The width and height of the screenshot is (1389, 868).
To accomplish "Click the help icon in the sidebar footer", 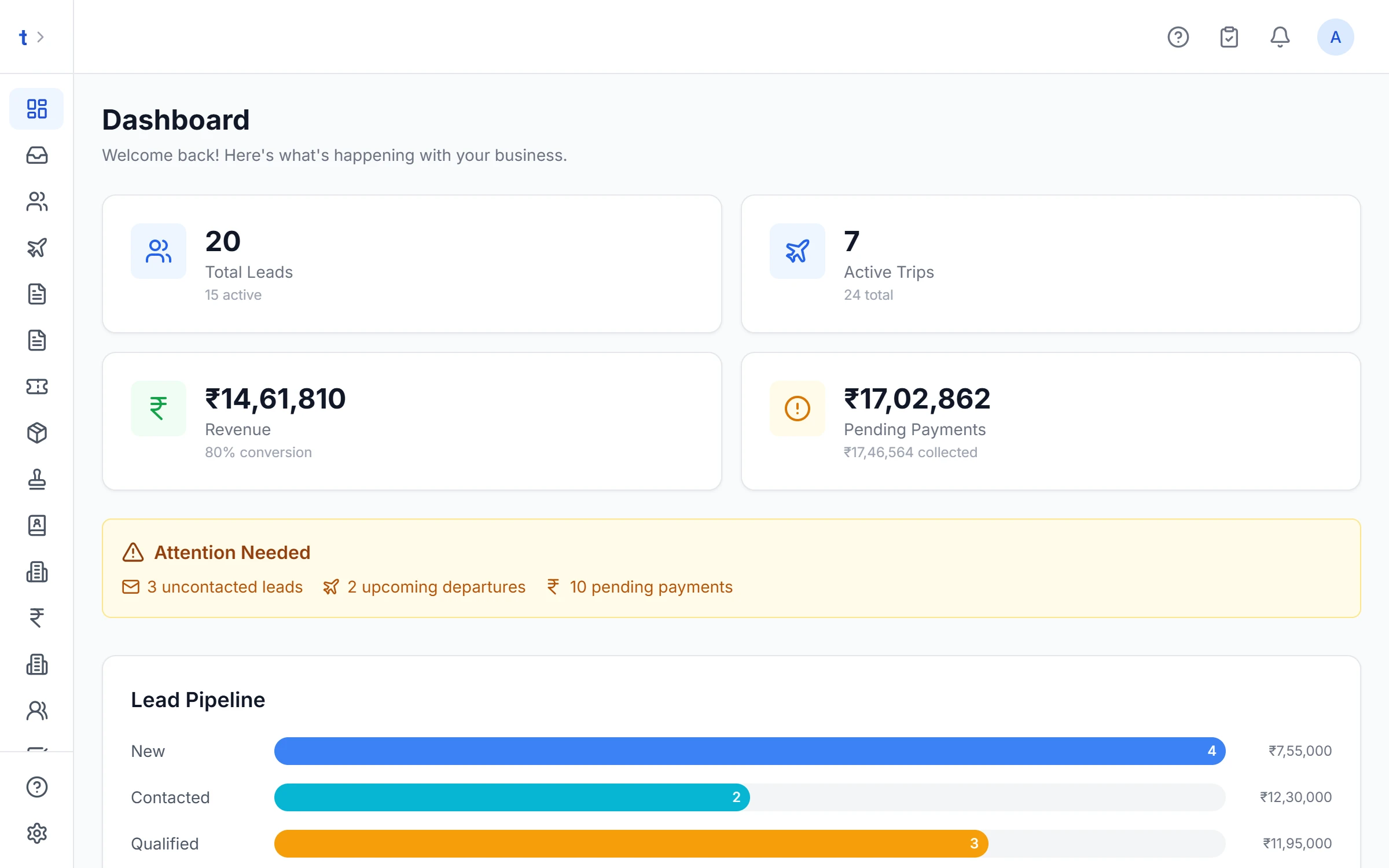I will (36, 787).
